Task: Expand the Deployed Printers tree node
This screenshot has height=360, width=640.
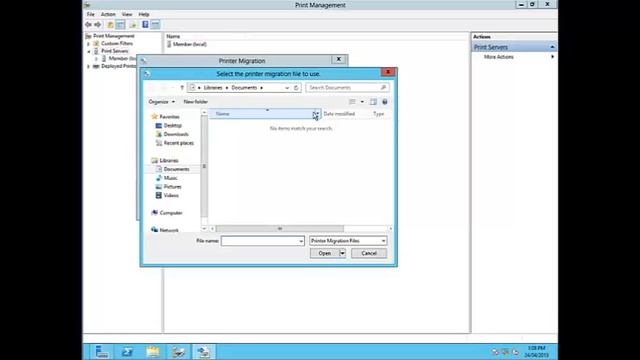Action: (x=89, y=66)
